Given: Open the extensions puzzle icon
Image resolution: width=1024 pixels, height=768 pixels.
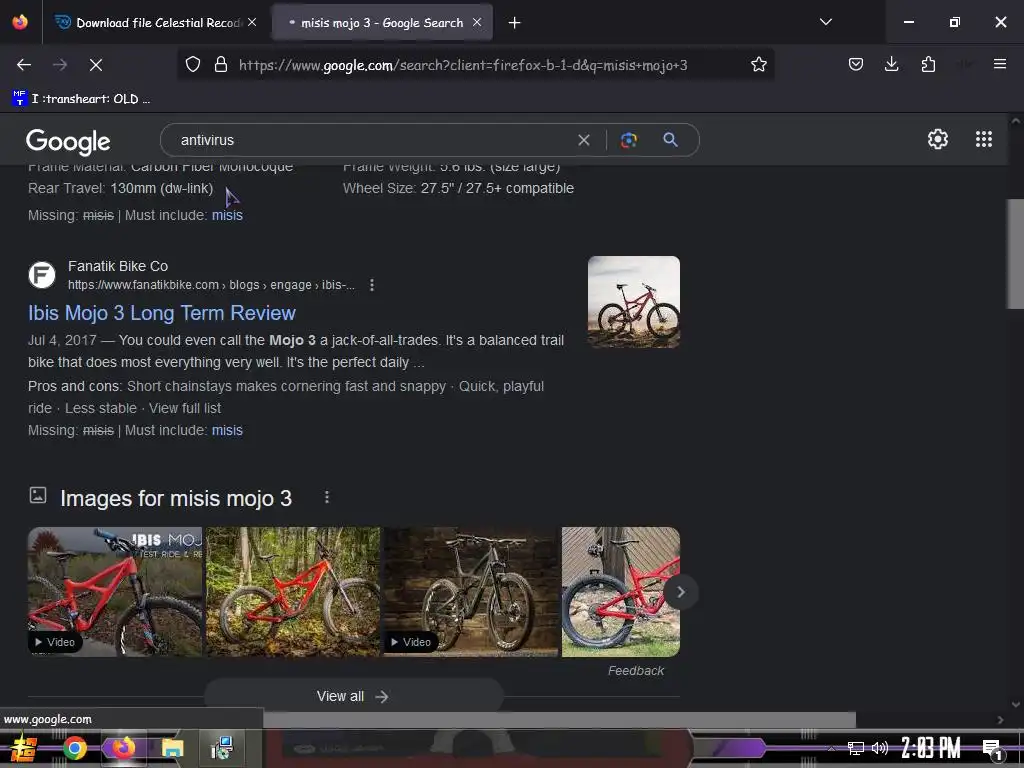Looking at the screenshot, I should (x=928, y=65).
